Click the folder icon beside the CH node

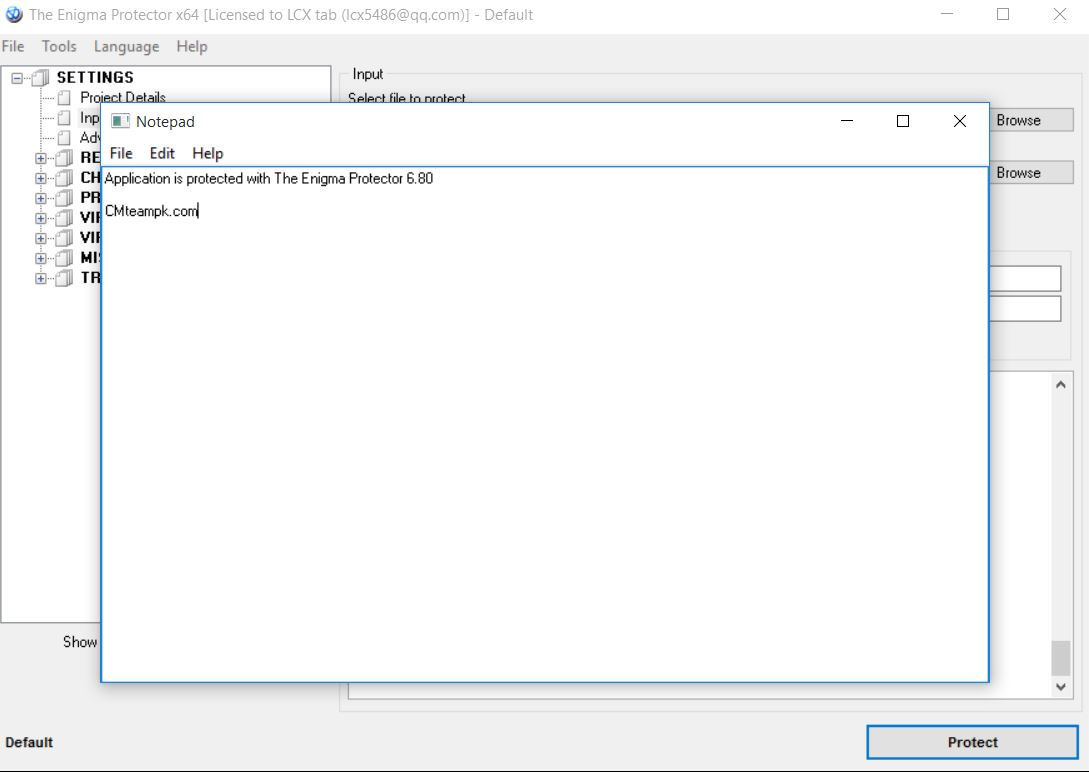click(x=64, y=178)
